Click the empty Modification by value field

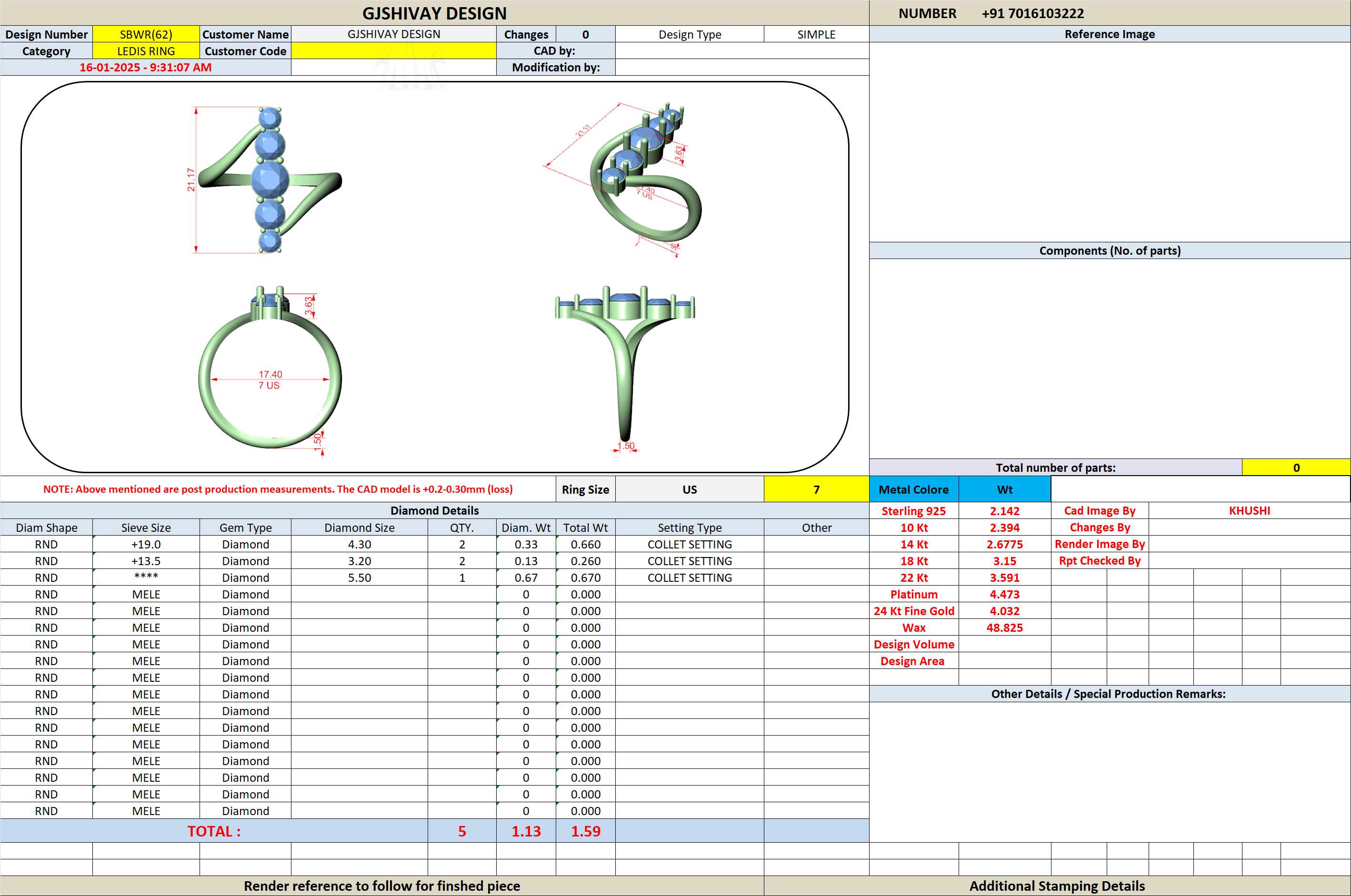(x=742, y=68)
